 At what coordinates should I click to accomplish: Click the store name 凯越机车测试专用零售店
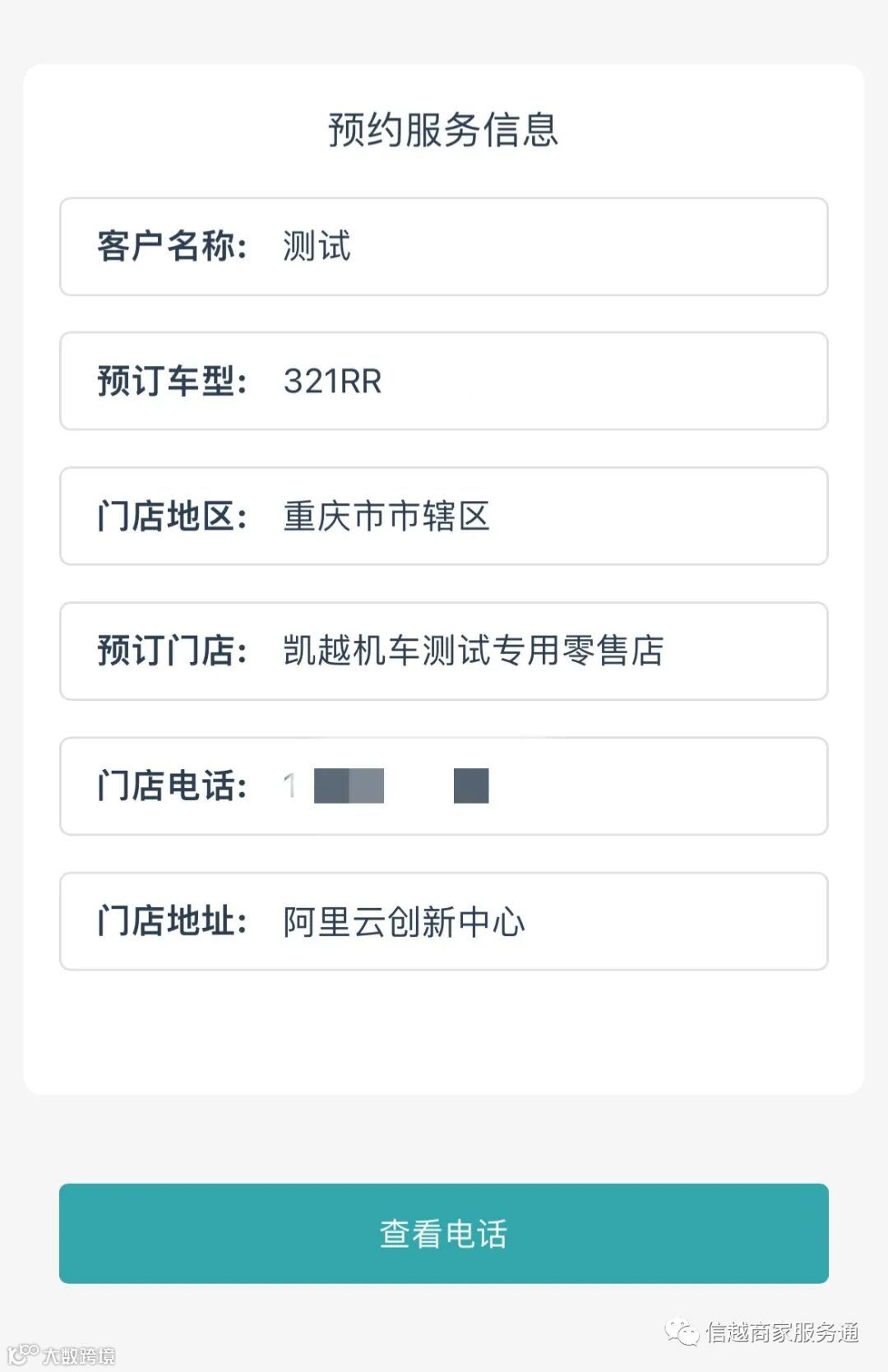473,651
